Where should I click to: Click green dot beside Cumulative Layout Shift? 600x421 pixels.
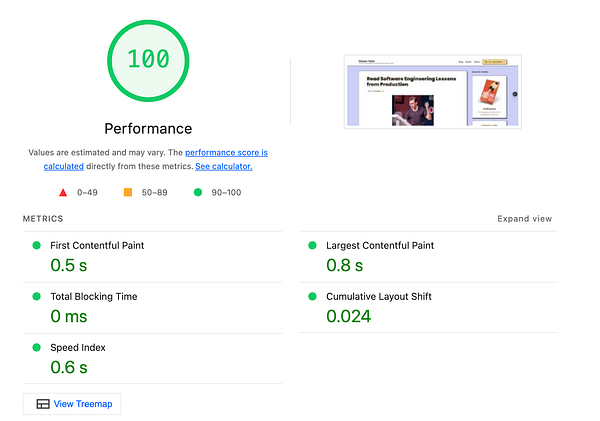[x=312, y=296]
